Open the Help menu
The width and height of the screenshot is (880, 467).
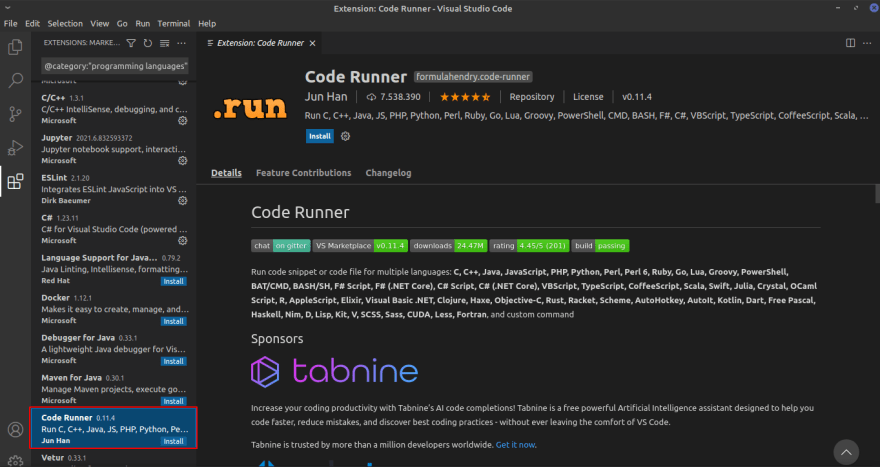207,24
